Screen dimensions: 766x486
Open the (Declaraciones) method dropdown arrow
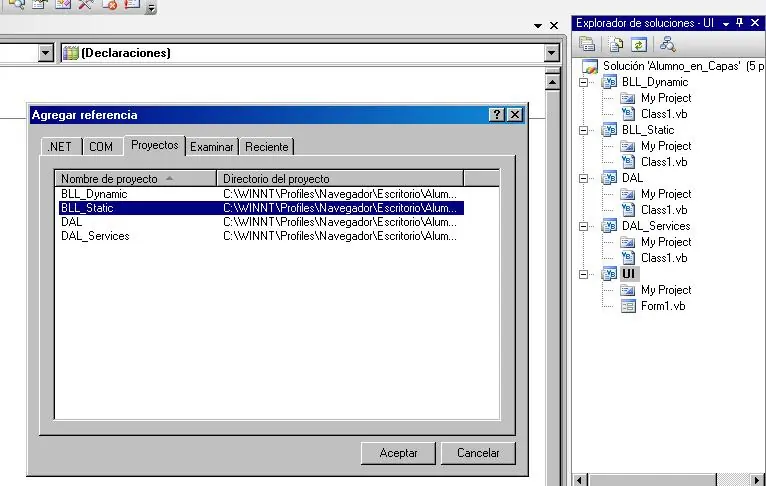(x=552, y=53)
